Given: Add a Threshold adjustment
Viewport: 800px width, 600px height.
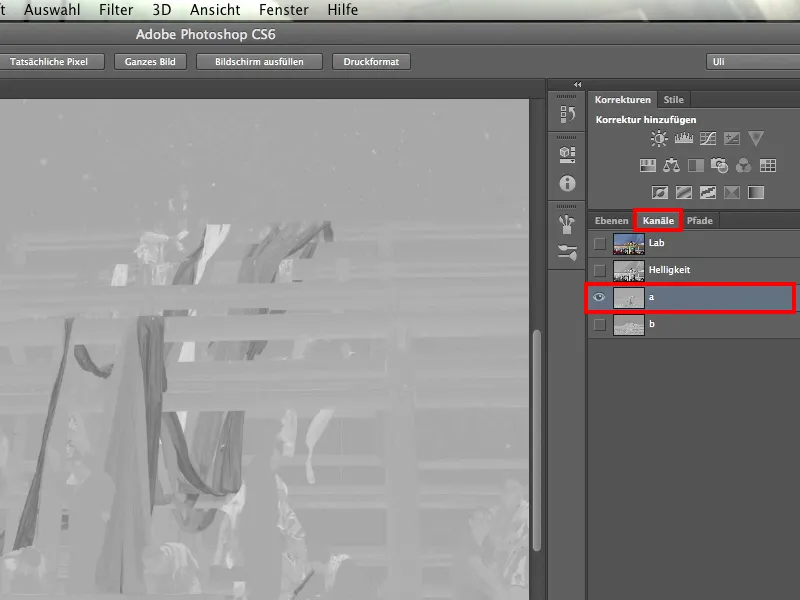Looking at the screenshot, I should (x=708, y=192).
